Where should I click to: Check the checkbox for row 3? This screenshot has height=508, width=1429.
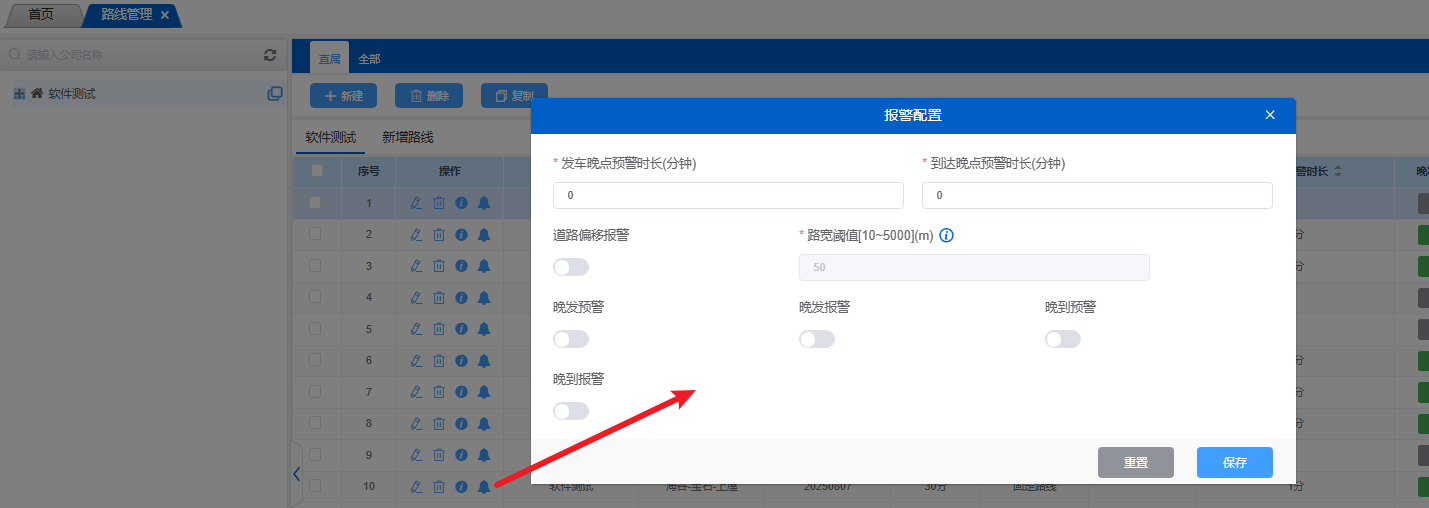click(x=316, y=266)
